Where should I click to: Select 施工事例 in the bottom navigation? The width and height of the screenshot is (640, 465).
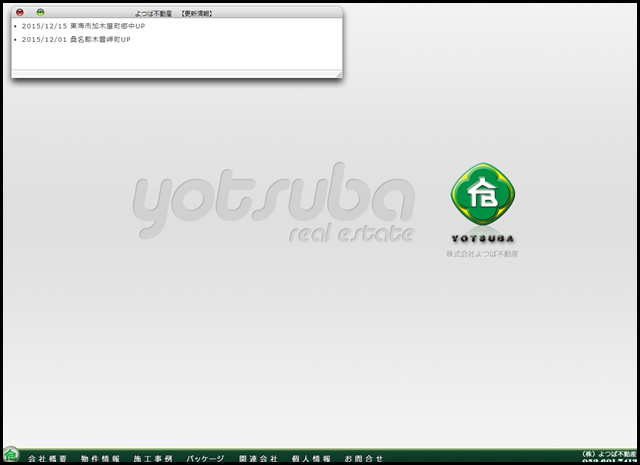[153, 458]
